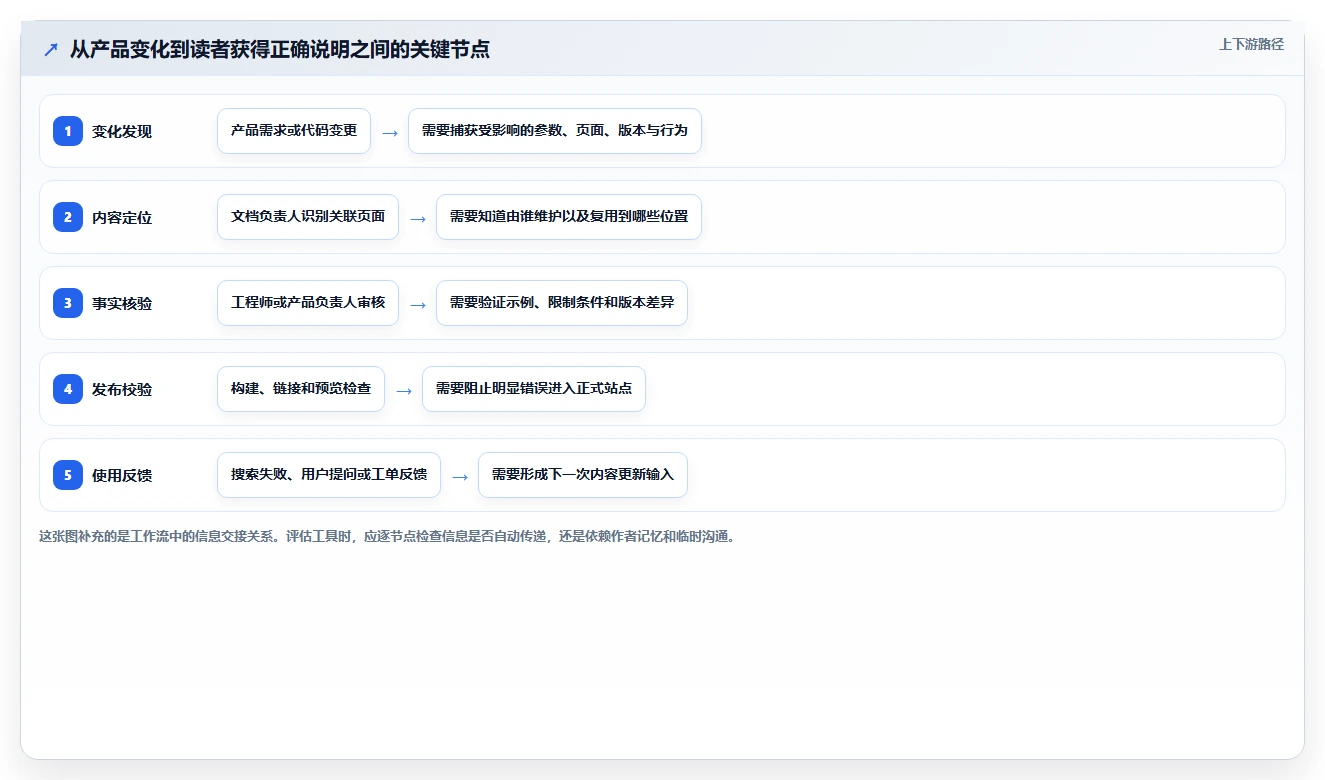Click the 需要形成下一次内容更新输入 box
Image resolution: width=1325 pixels, height=780 pixels.
(x=583, y=475)
